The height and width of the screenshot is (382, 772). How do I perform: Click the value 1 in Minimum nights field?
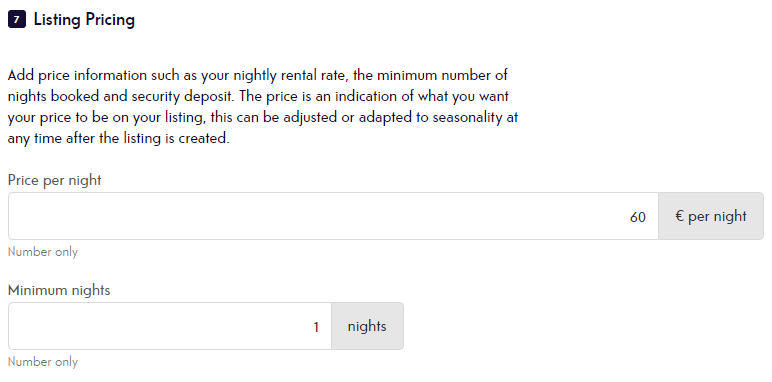[316, 327]
